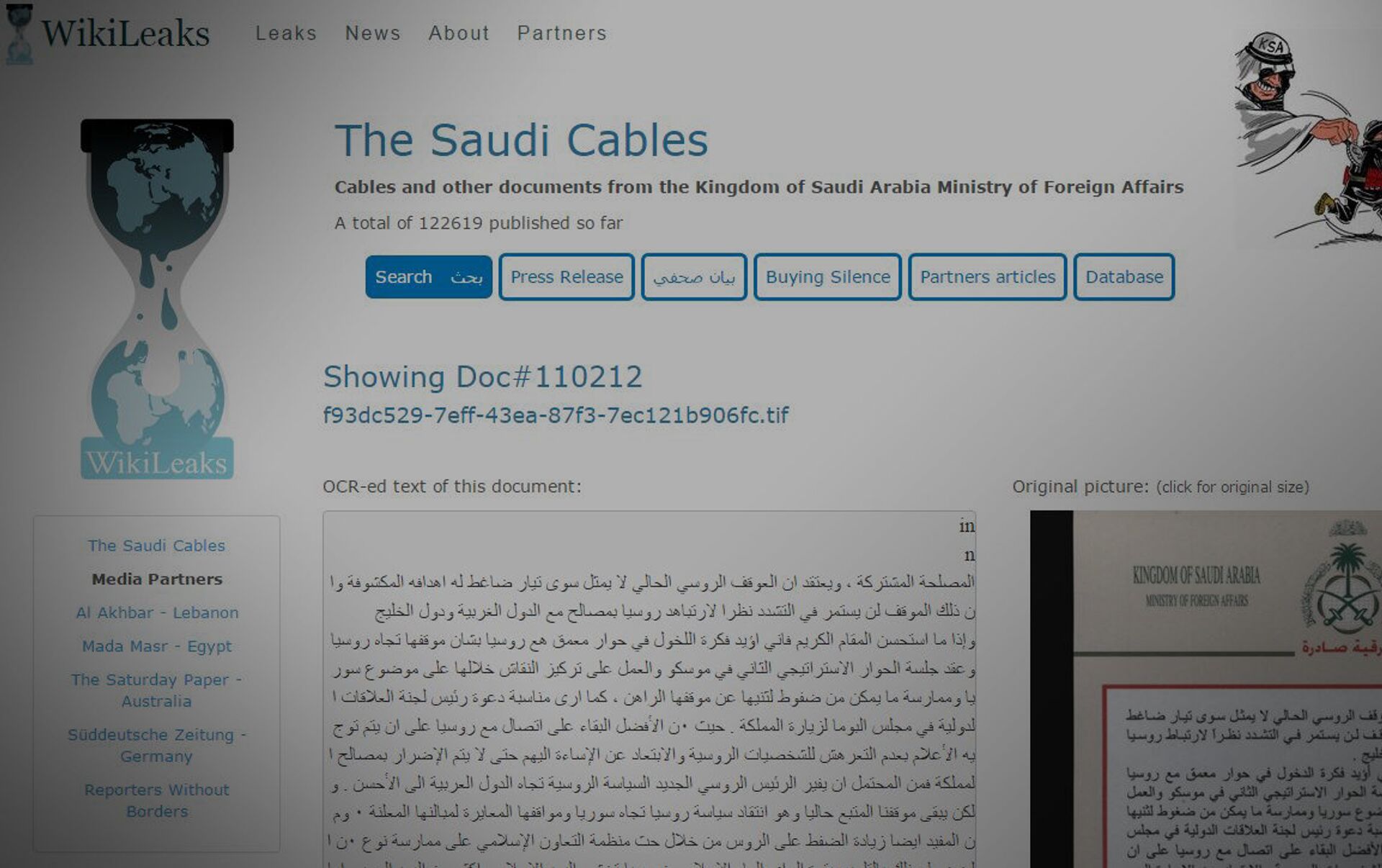
Task: Open the Leaks menu item
Action: (286, 33)
